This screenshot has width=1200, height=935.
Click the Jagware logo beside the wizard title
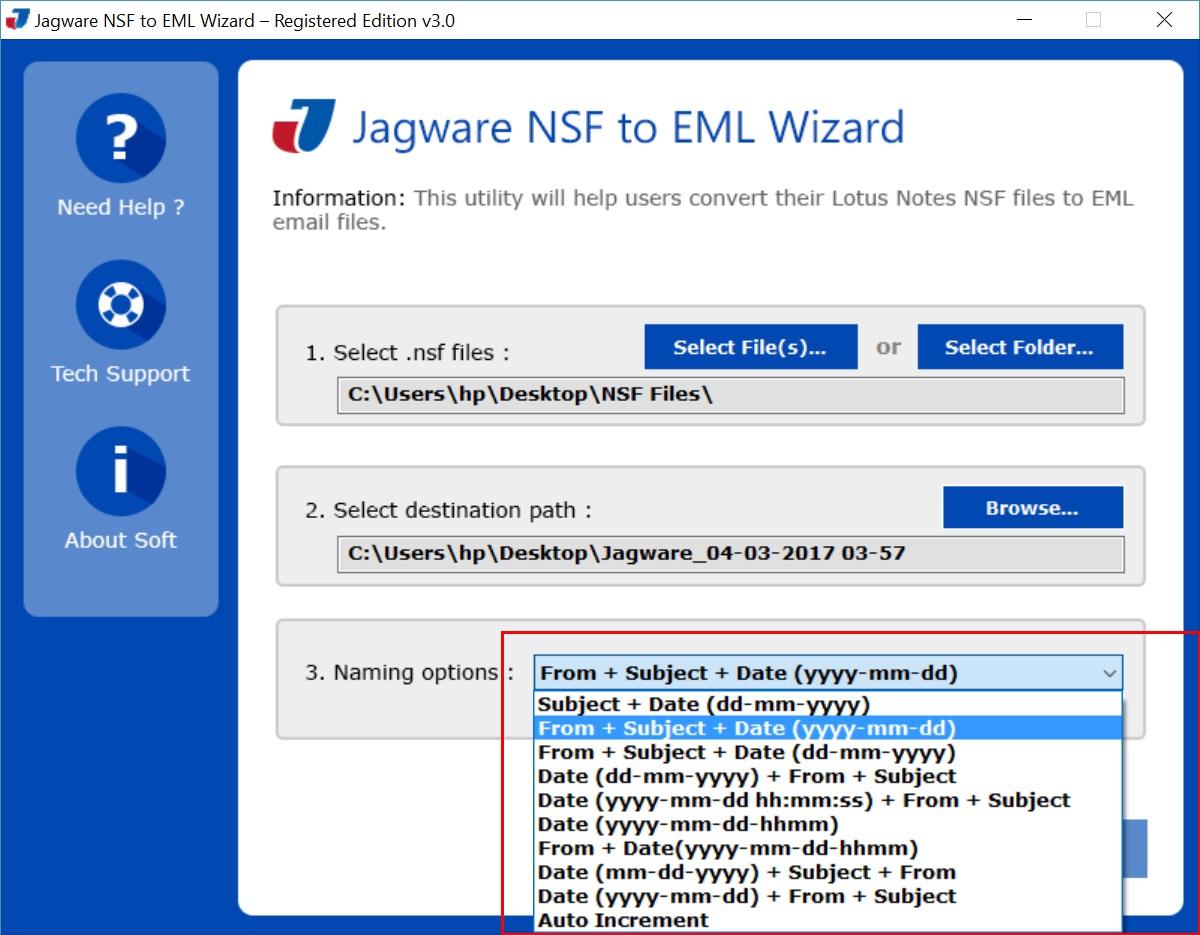click(304, 127)
